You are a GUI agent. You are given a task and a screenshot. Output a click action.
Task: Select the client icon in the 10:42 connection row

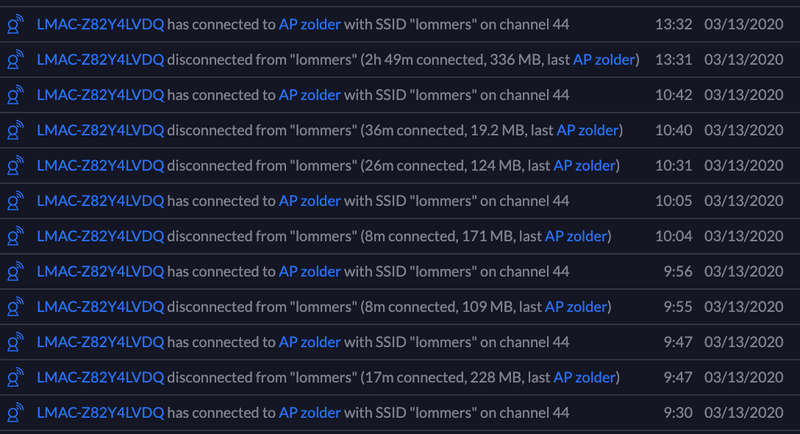click(15, 95)
